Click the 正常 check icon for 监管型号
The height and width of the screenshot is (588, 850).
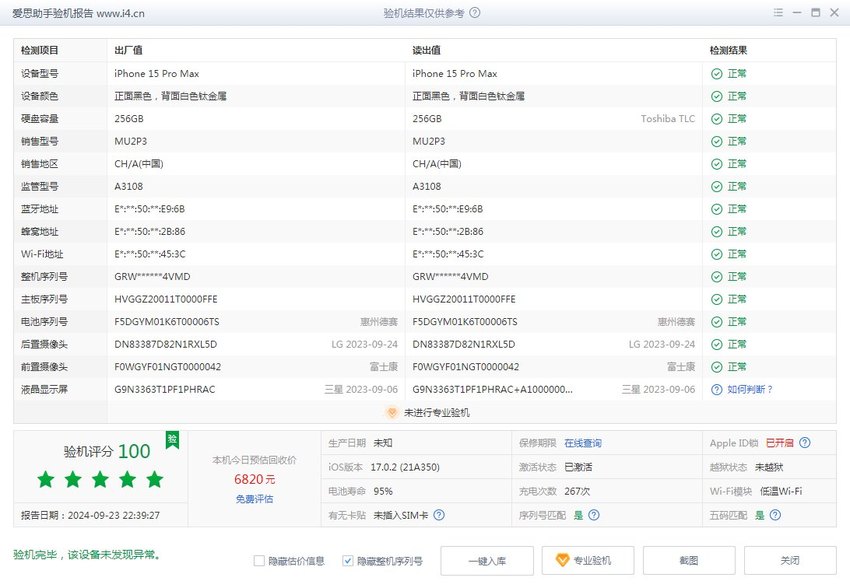717,186
